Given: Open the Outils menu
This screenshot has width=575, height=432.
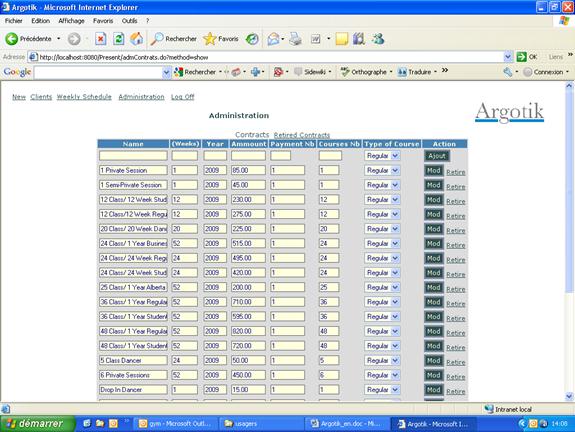Looking at the screenshot, I should (x=129, y=21).
